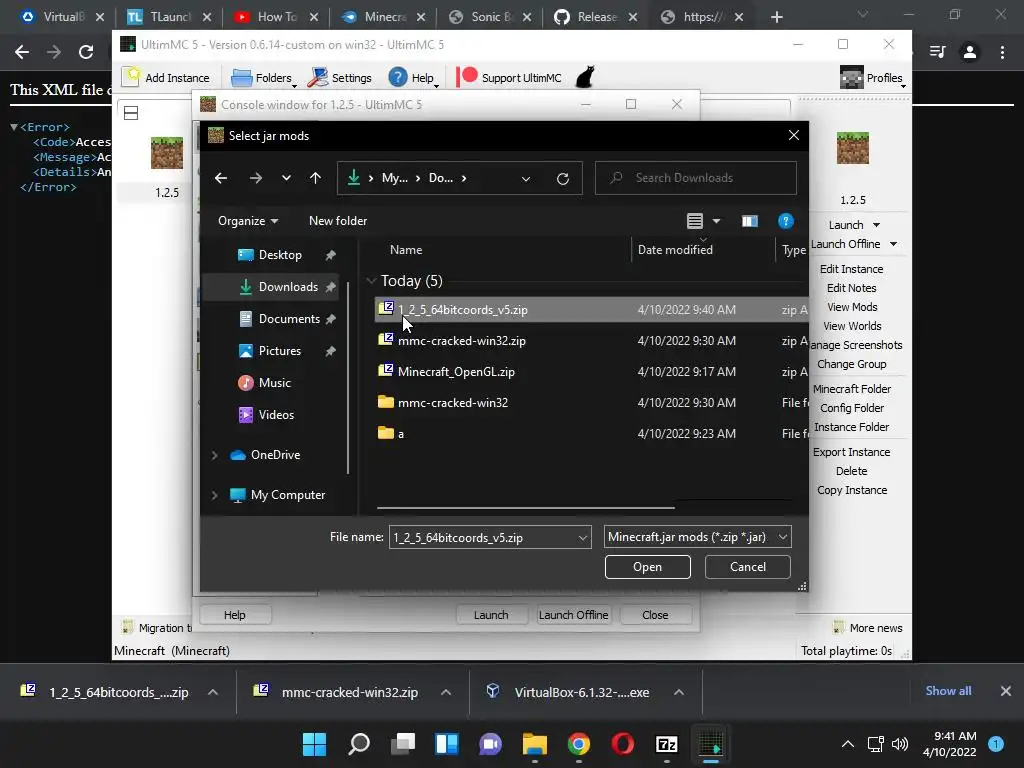Click More news in UltimMC
The width and height of the screenshot is (1024, 768).
[868, 628]
